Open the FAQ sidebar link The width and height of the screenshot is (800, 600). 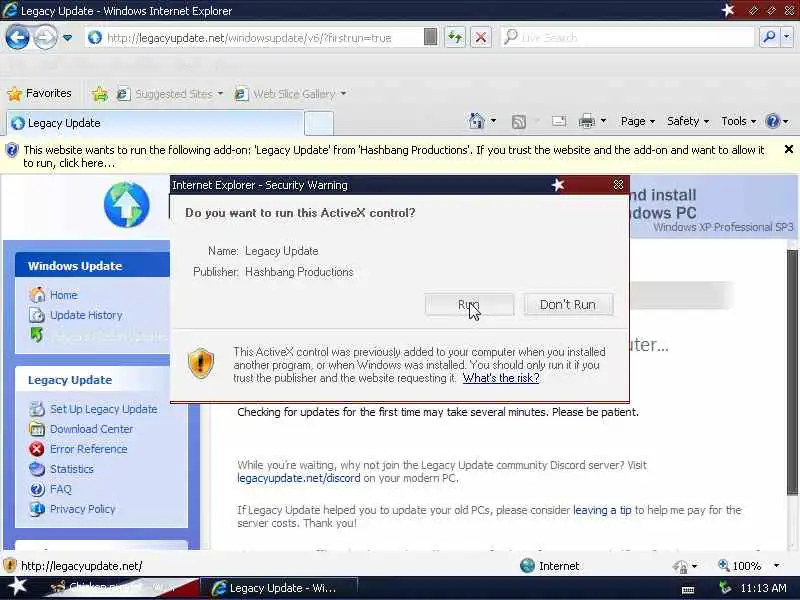pos(61,489)
